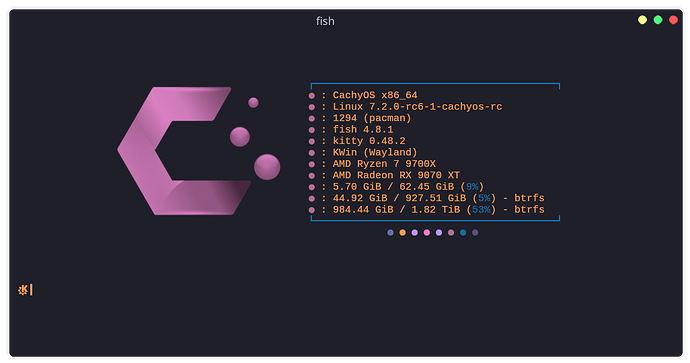Click the yellow minimize window button
Image resolution: width=690 pixels, height=363 pixels.
coord(642,20)
